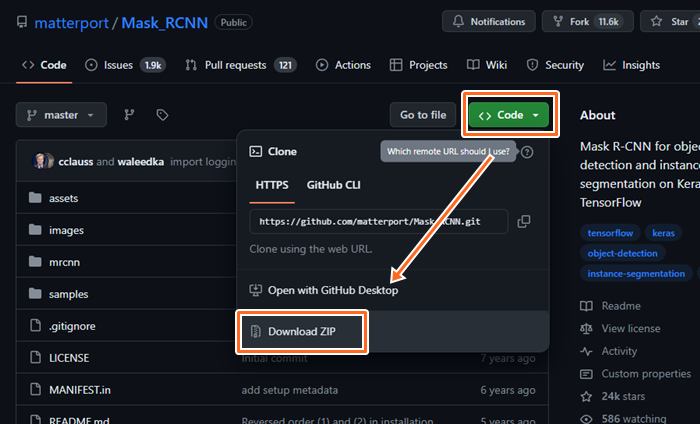Open the Custom properties link
The height and width of the screenshot is (424, 700).
646,374
